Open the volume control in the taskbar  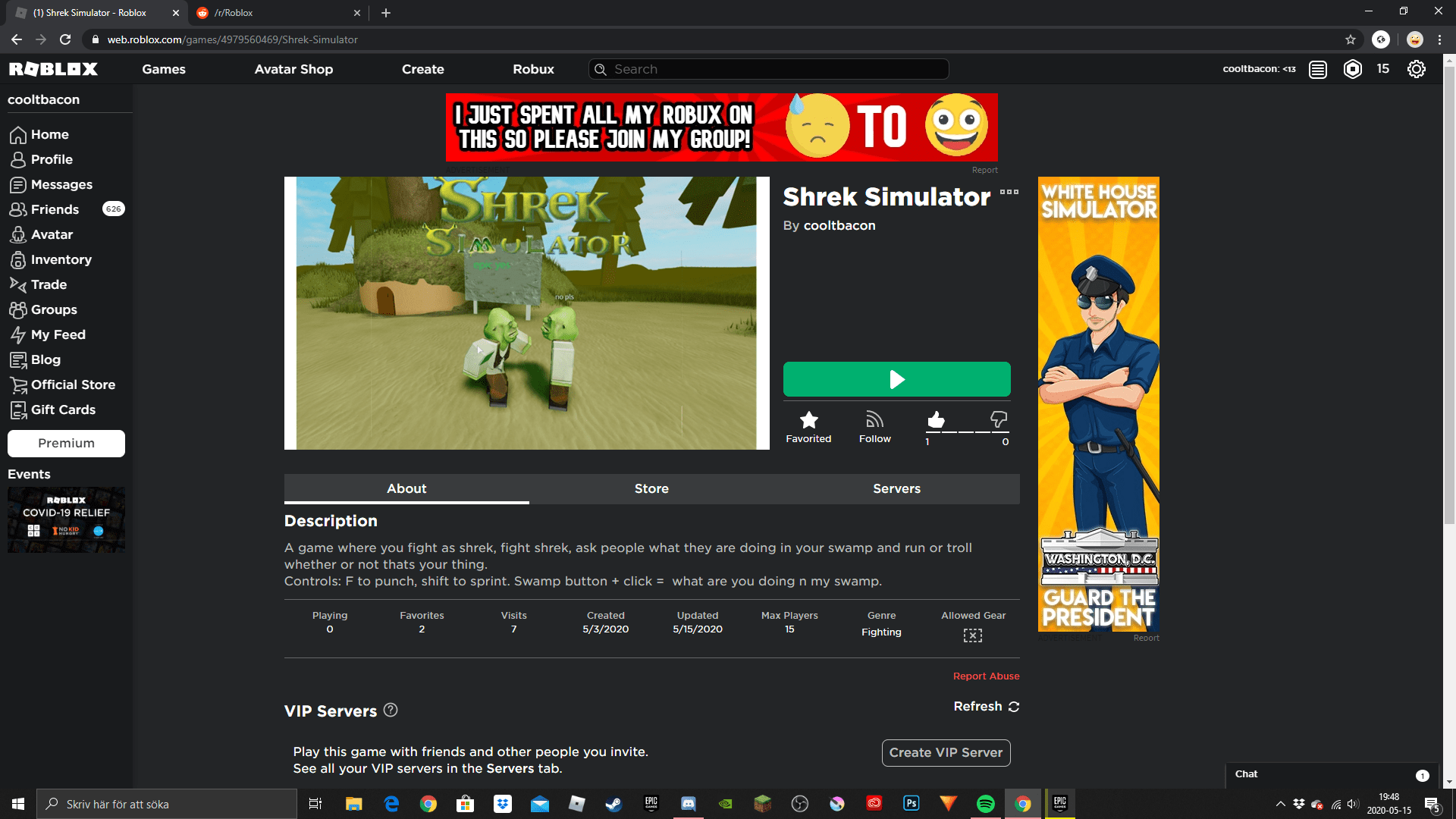point(1354,804)
